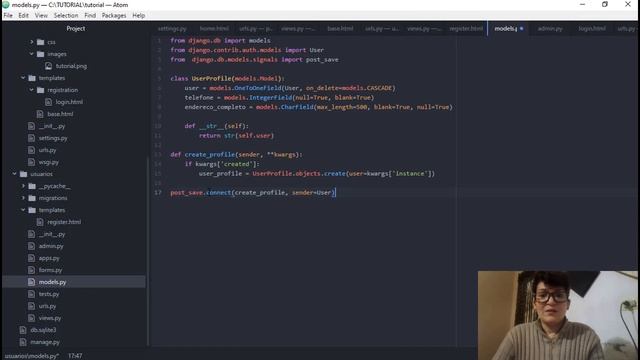Click the css folder icon

click(x=40, y=42)
